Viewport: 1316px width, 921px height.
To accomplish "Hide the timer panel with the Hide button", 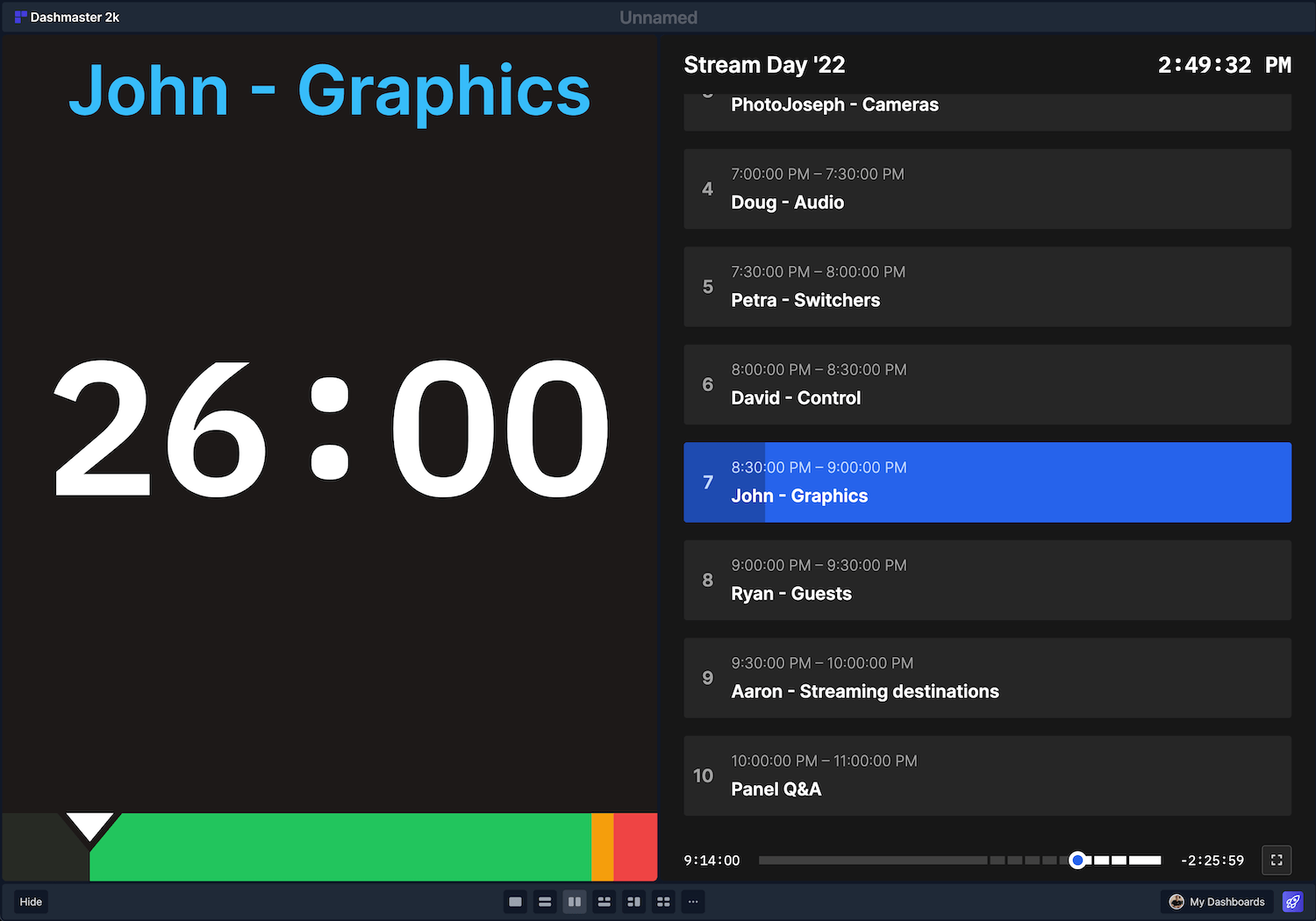I will 31,902.
